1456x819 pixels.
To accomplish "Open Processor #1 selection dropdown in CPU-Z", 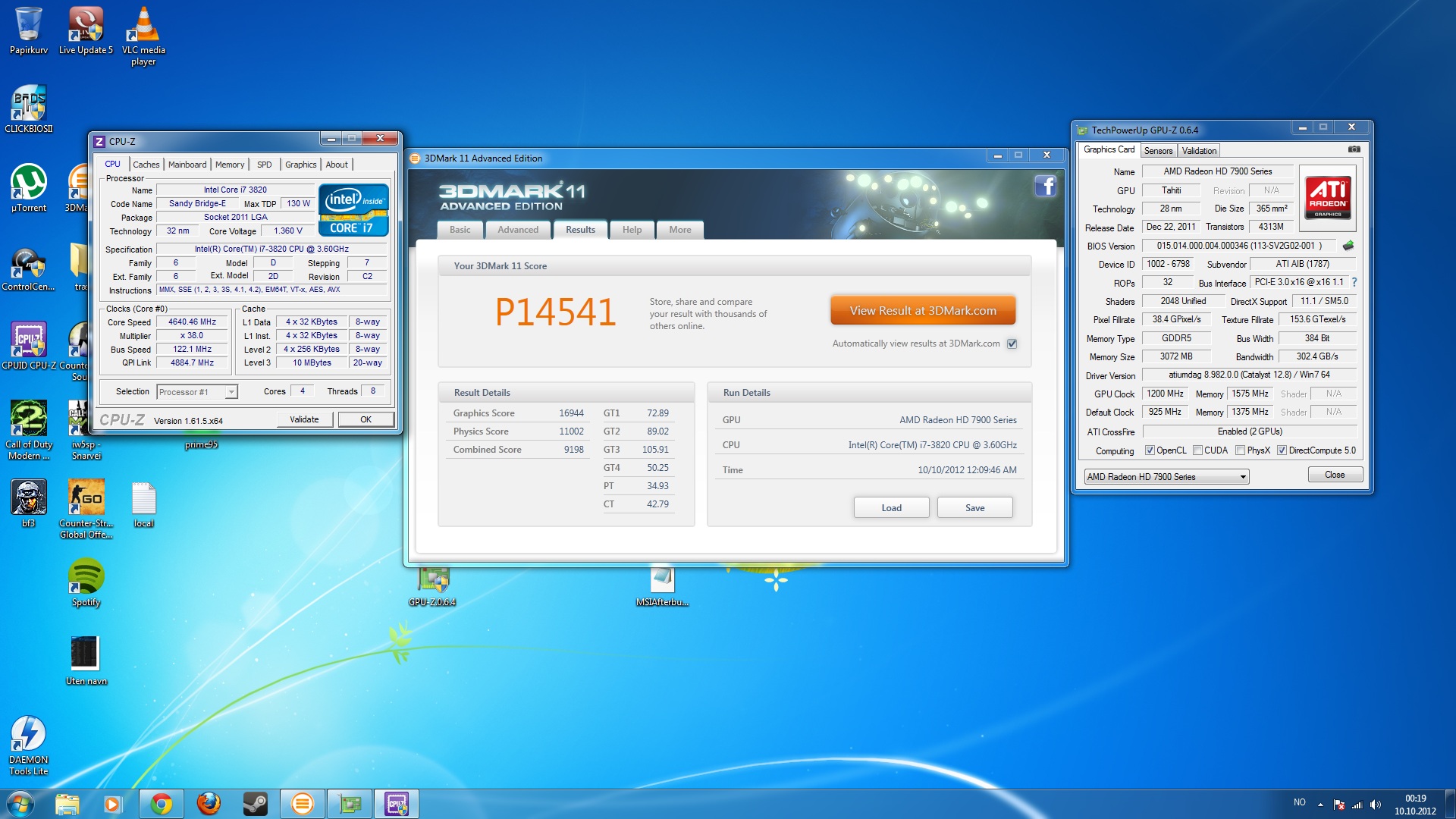I will click(x=197, y=392).
